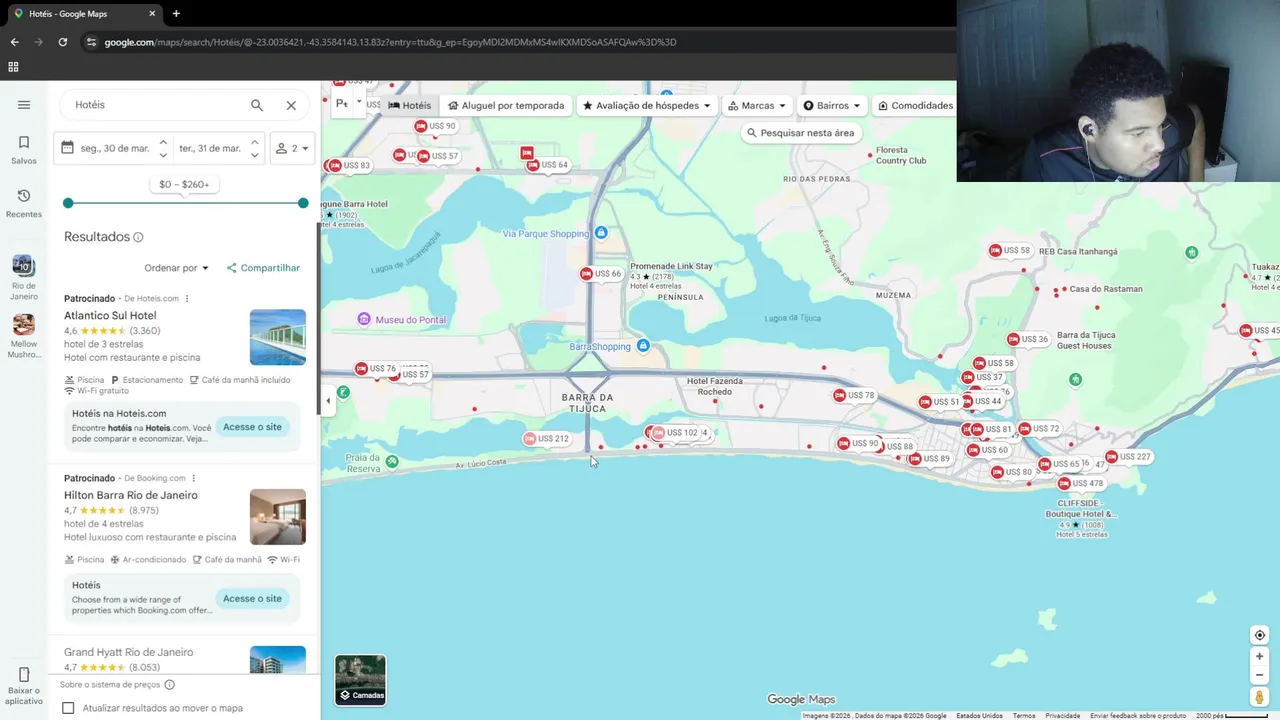Enable Atualizar resultados ao mover o mapa

point(68,708)
